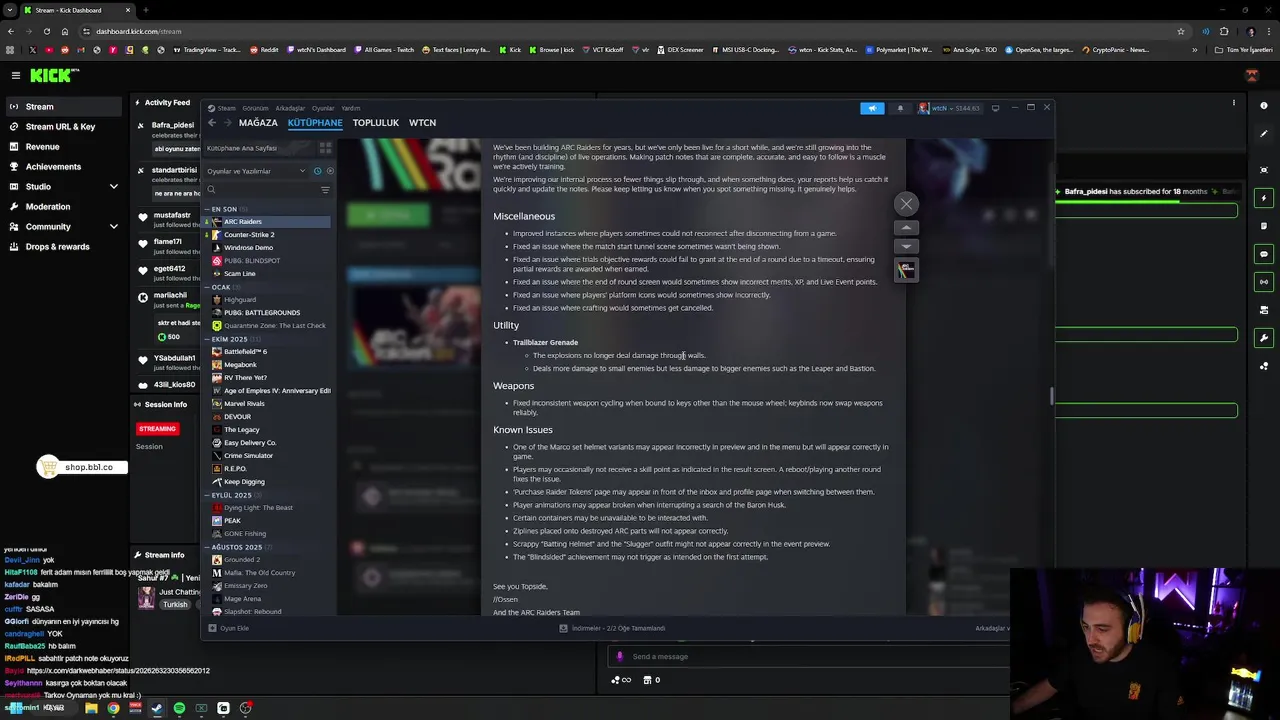The height and width of the screenshot is (720, 1280).
Task: Open the Görünüm menu in Steam
Action: click(255, 108)
